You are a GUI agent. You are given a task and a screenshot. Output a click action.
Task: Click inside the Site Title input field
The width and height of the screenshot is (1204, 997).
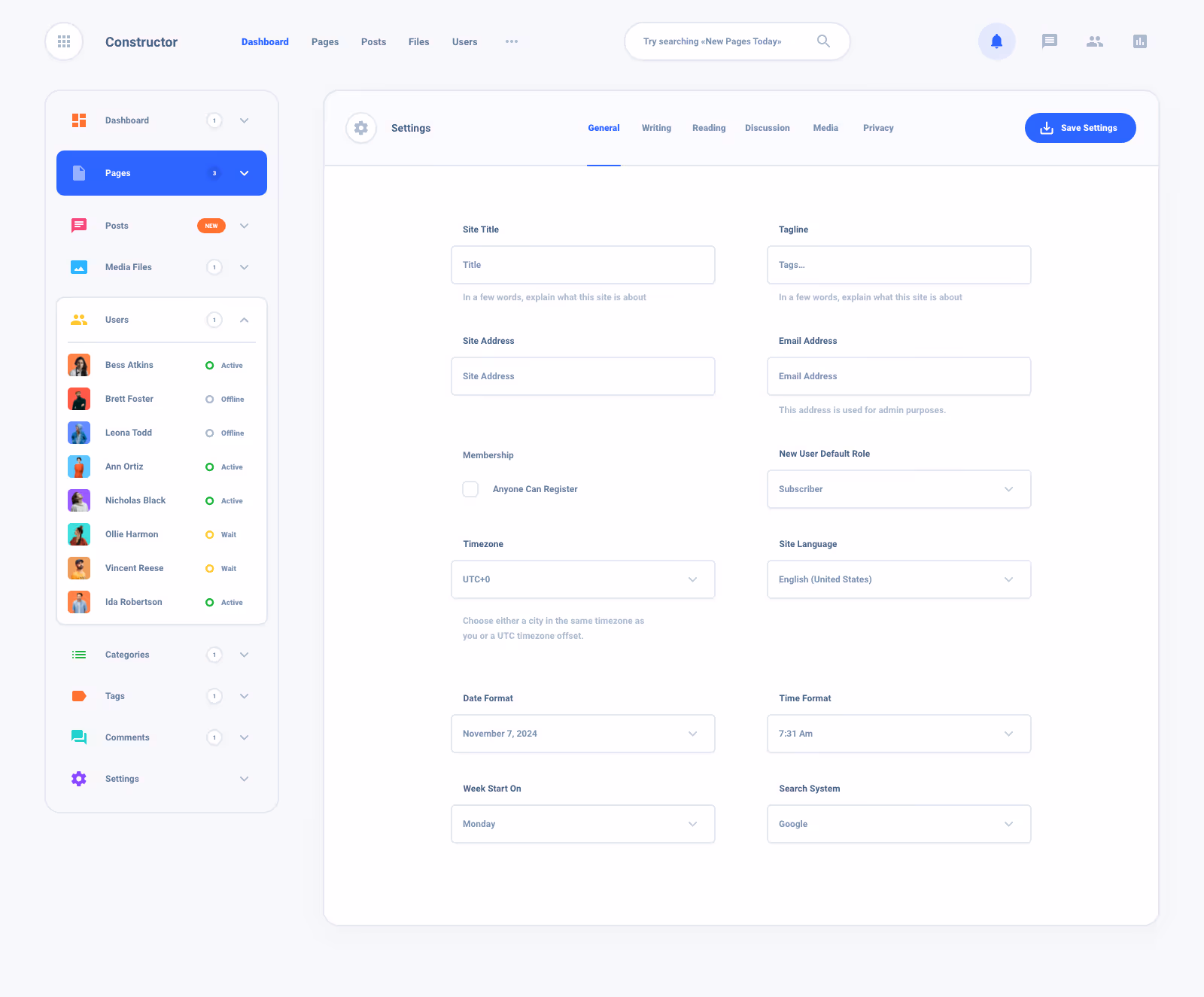point(582,264)
